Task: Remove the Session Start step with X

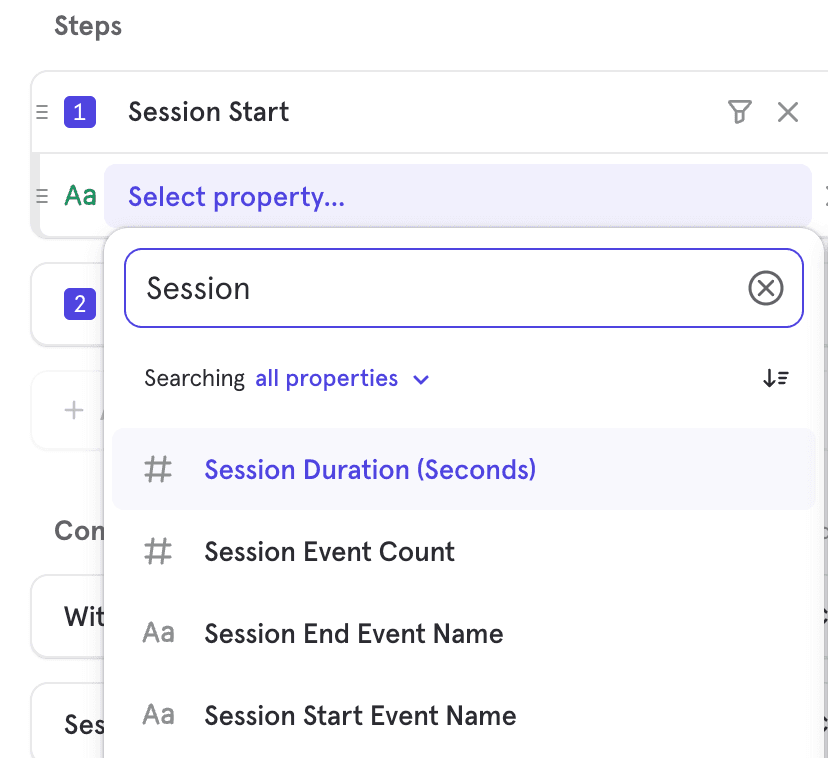Action: [x=788, y=112]
